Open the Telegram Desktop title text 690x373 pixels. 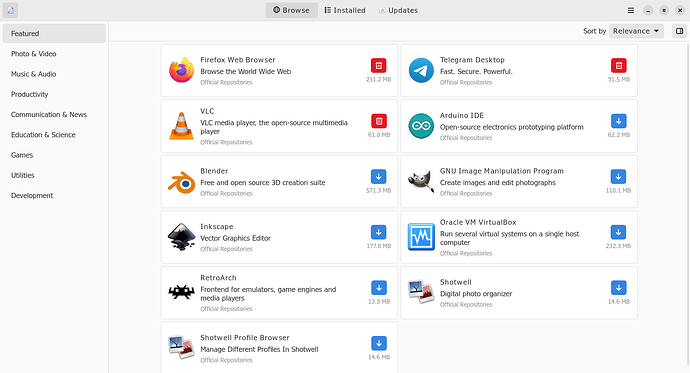click(472, 60)
